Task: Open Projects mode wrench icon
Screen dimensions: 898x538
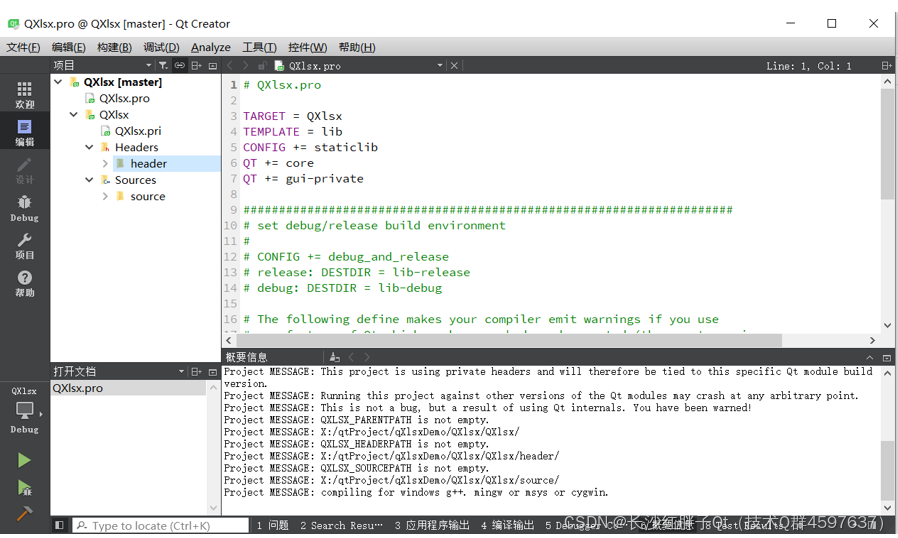Action: 25,246
